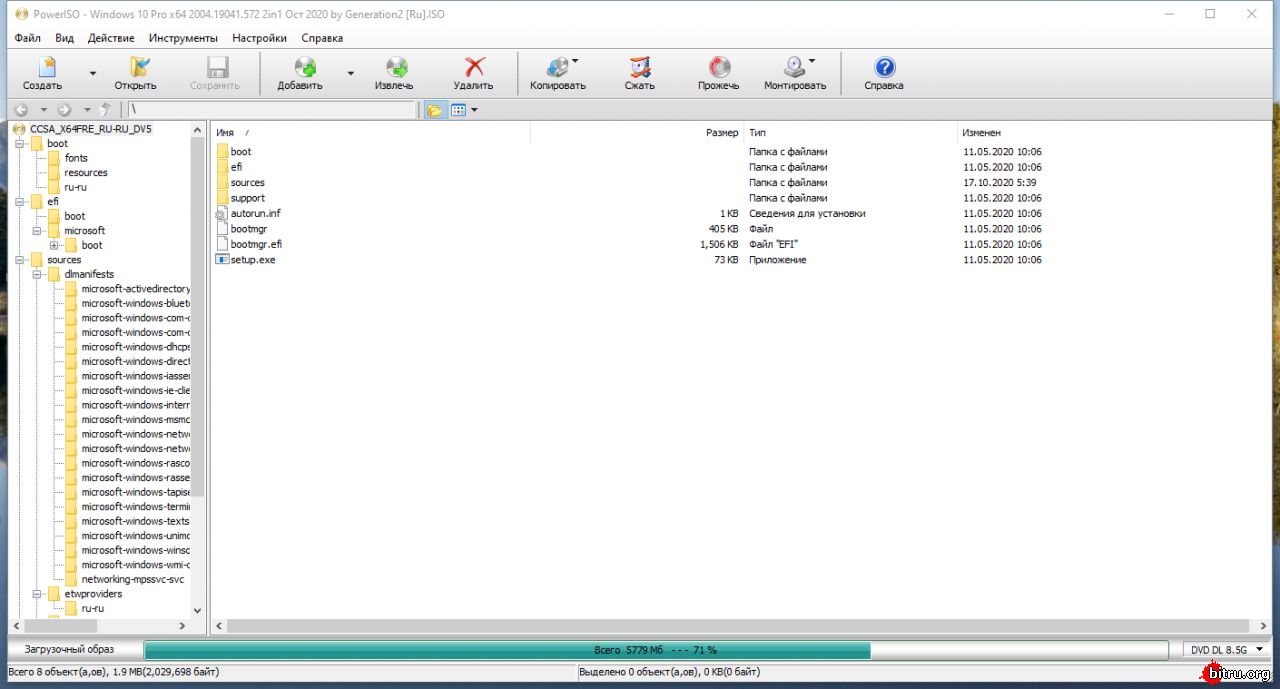Open the Инструменты menu
The width and height of the screenshot is (1280, 689).
point(183,38)
